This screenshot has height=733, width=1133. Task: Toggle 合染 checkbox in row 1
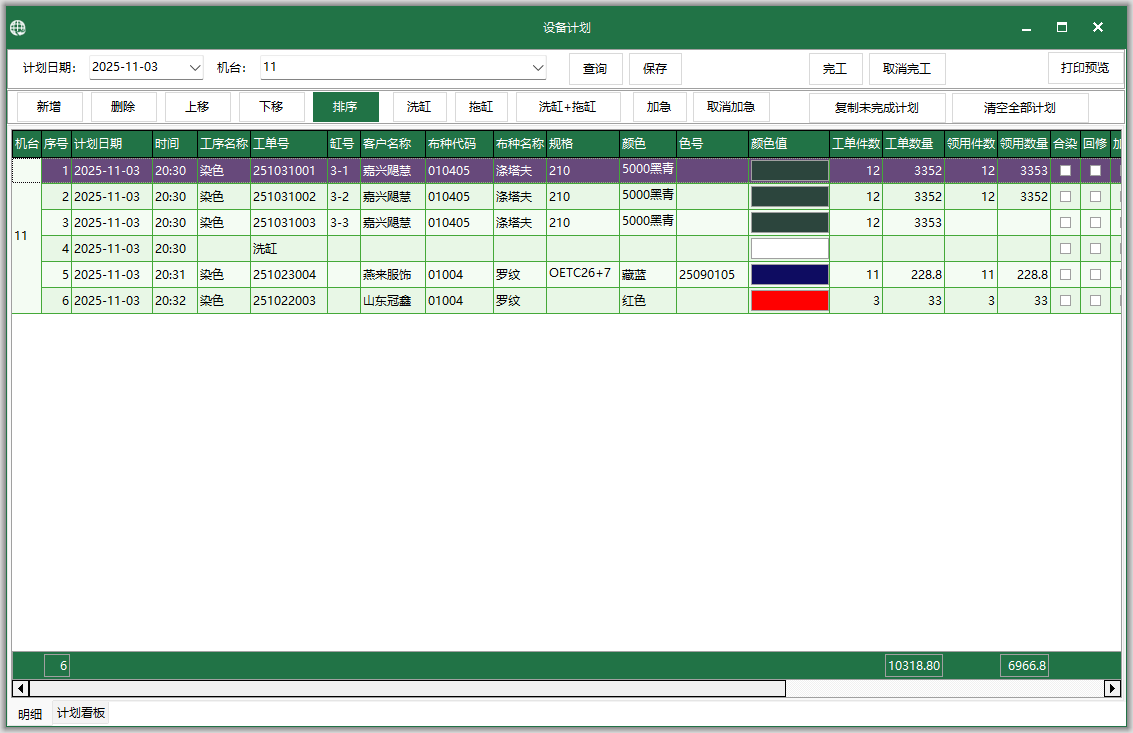[x=1065, y=171]
